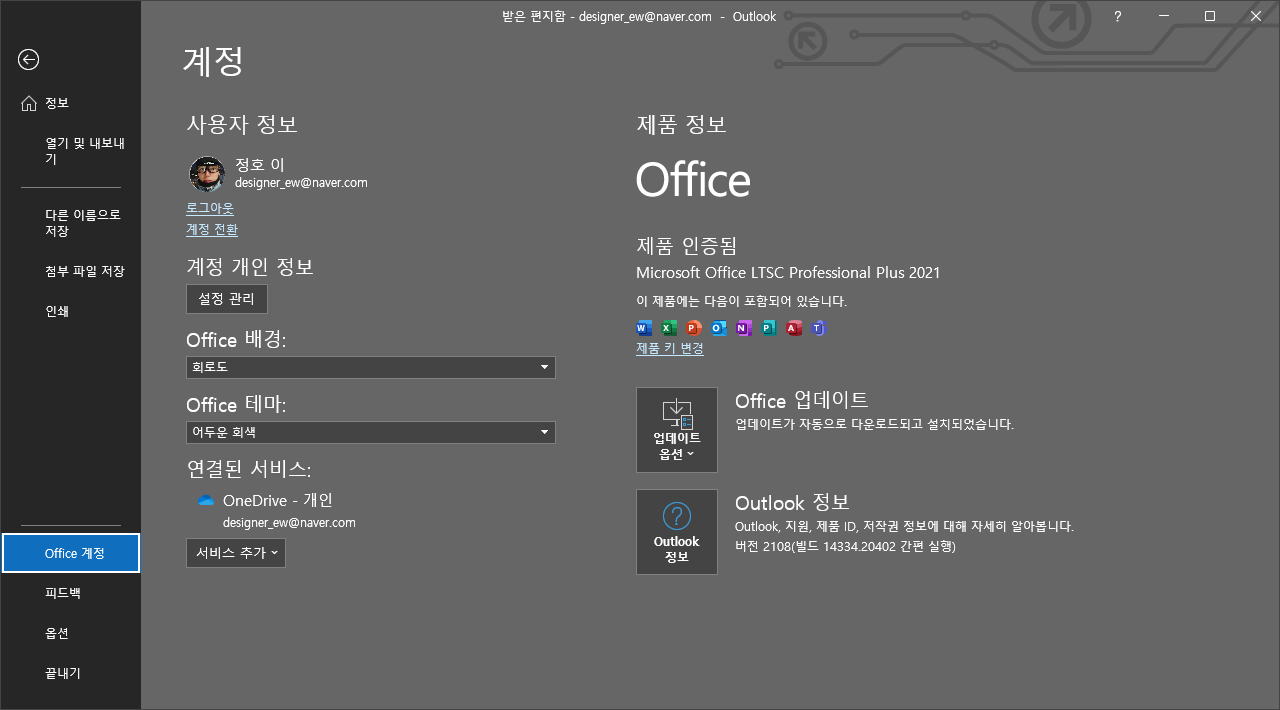Screen dimensions: 1280x710
Task: Click the user profile photo
Action: coord(207,174)
